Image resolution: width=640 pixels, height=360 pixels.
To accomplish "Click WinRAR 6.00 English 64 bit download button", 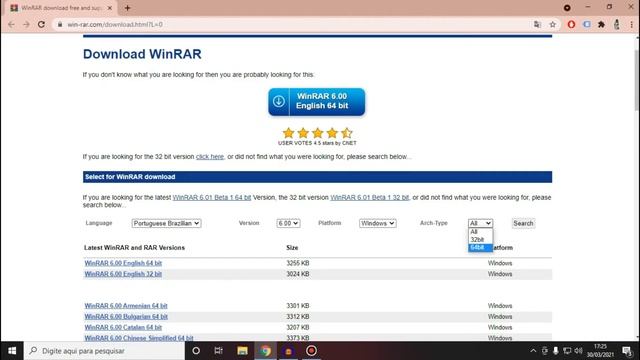I will tap(316, 102).
